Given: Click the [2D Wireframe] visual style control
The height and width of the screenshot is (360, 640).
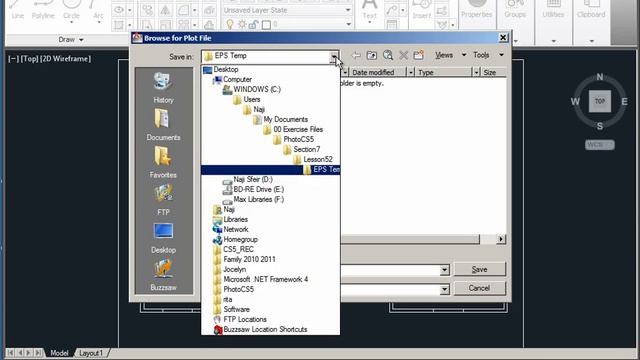Looking at the screenshot, I should (66, 59).
